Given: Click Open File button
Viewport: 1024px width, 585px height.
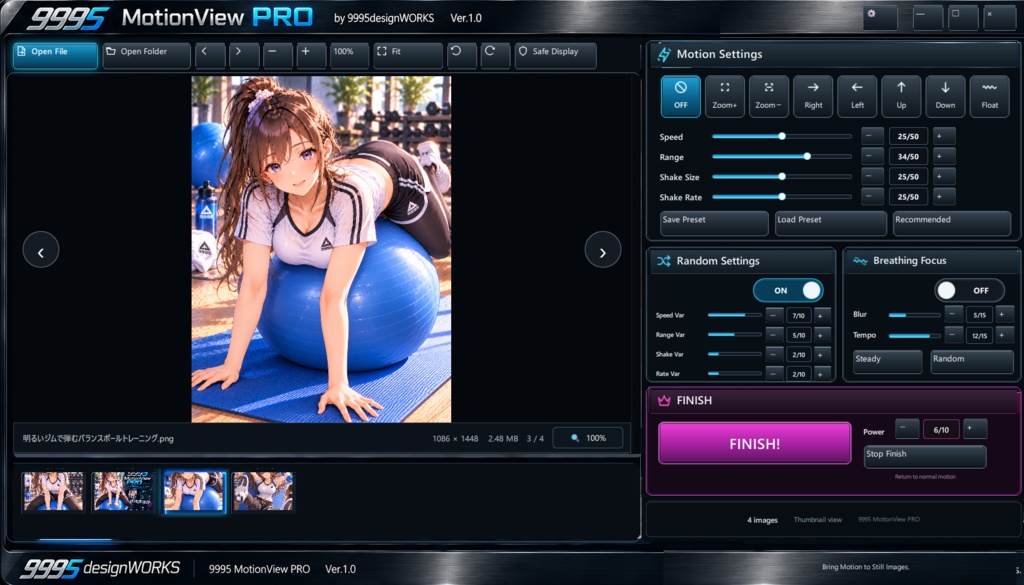Looking at the screenshot, I should point(56,55).
